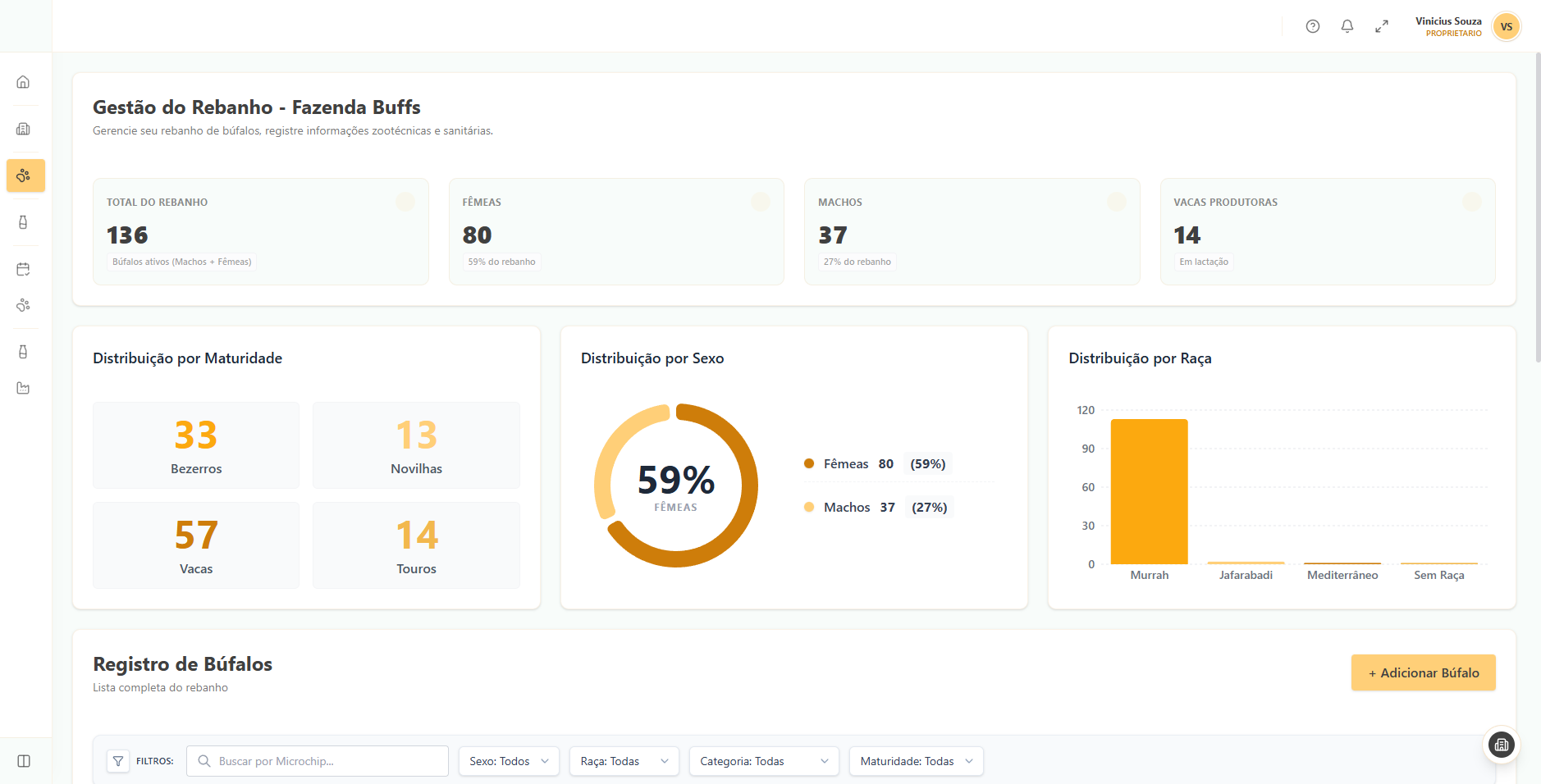
Task: Click the VS profile avatar
Action: (1507, 26)
